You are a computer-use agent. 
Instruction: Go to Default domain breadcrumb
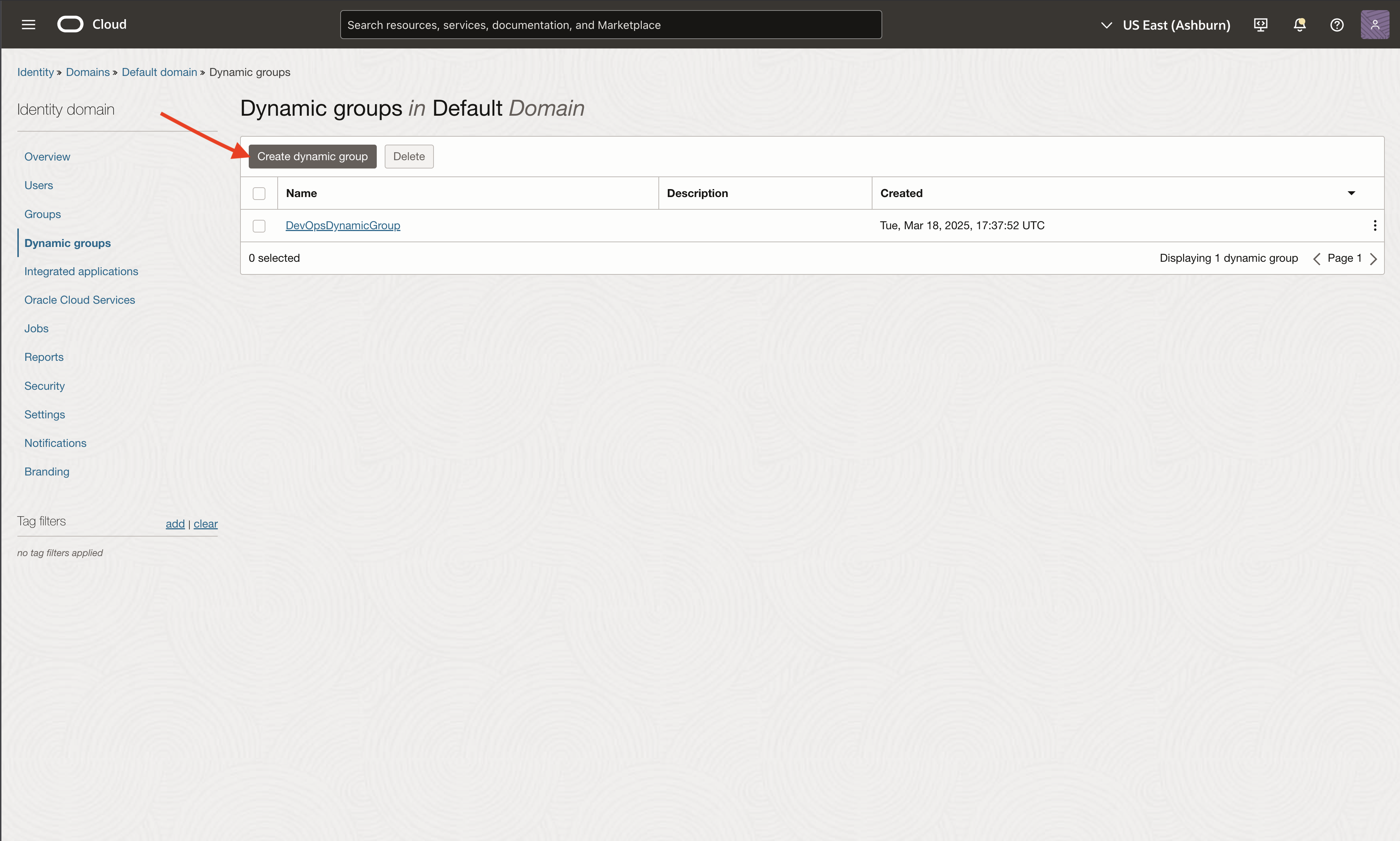(159, 72)
